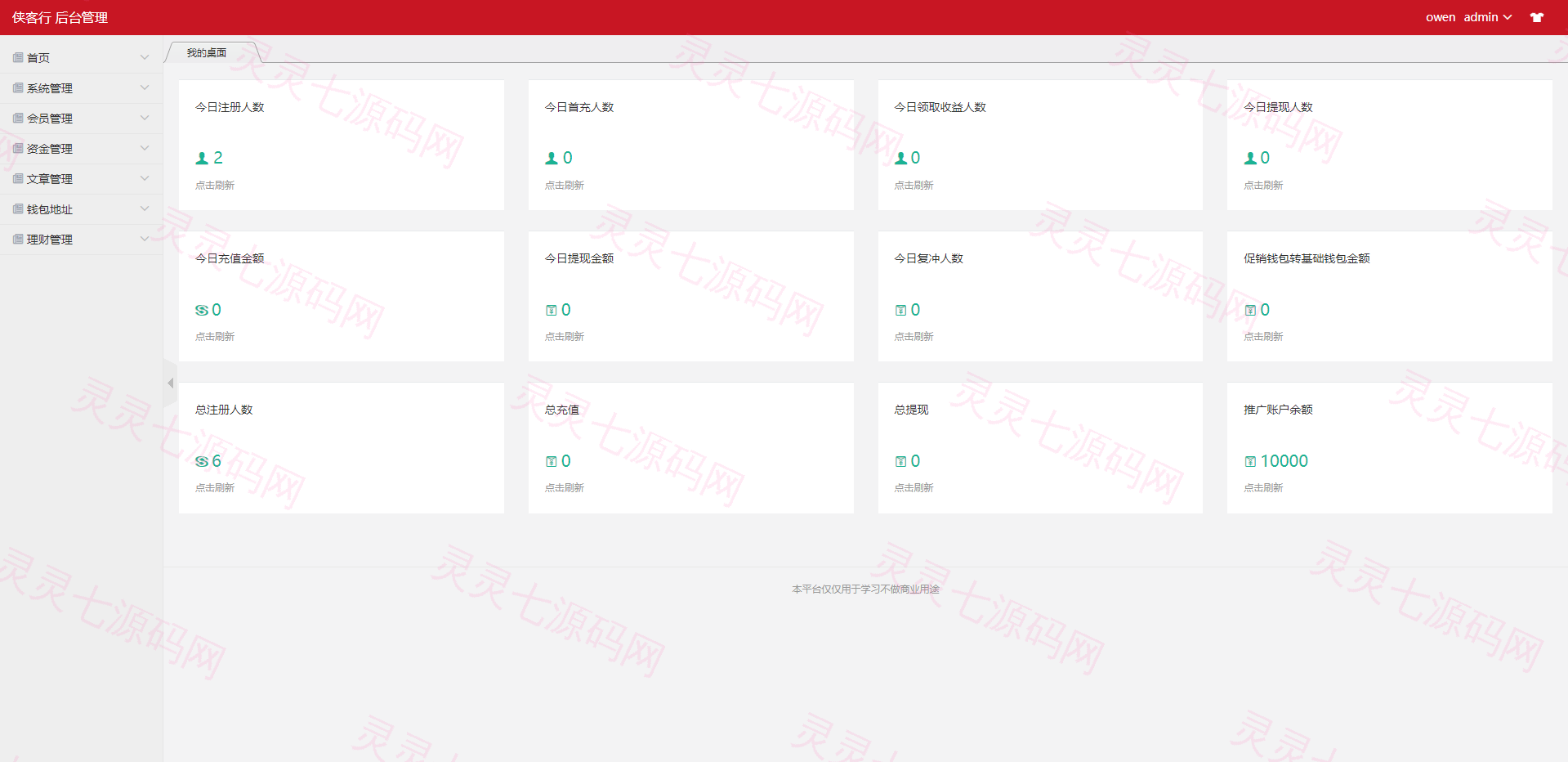Viewport: 1568px width, 762px height.
Task: Expand the 系统管理 menu chevron
Action: 145,87
